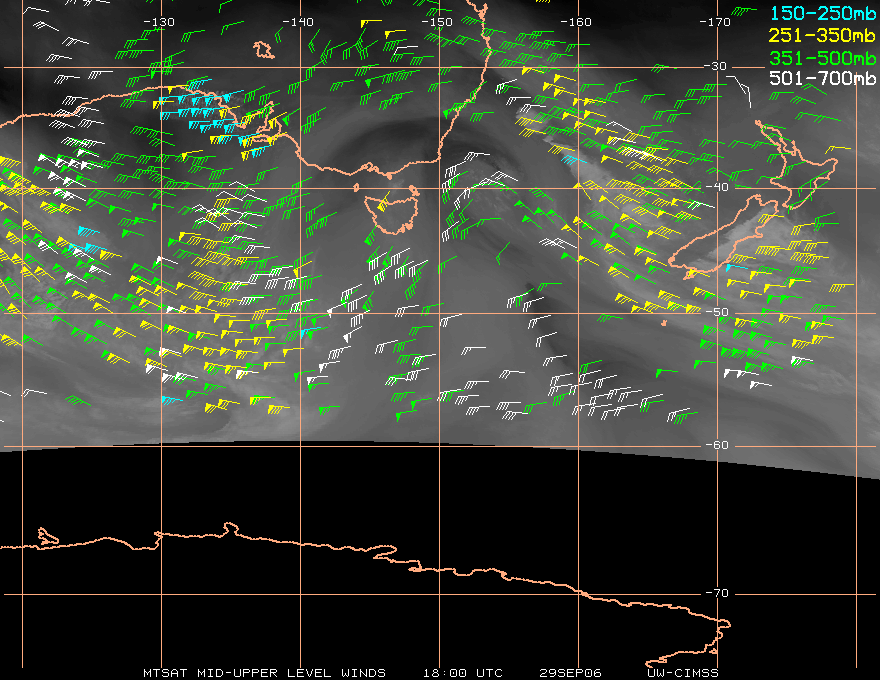The width and height of the screenshot is (880, 680).
Task: Click the white 501-700mb legend label
Action: pos(822,79)
